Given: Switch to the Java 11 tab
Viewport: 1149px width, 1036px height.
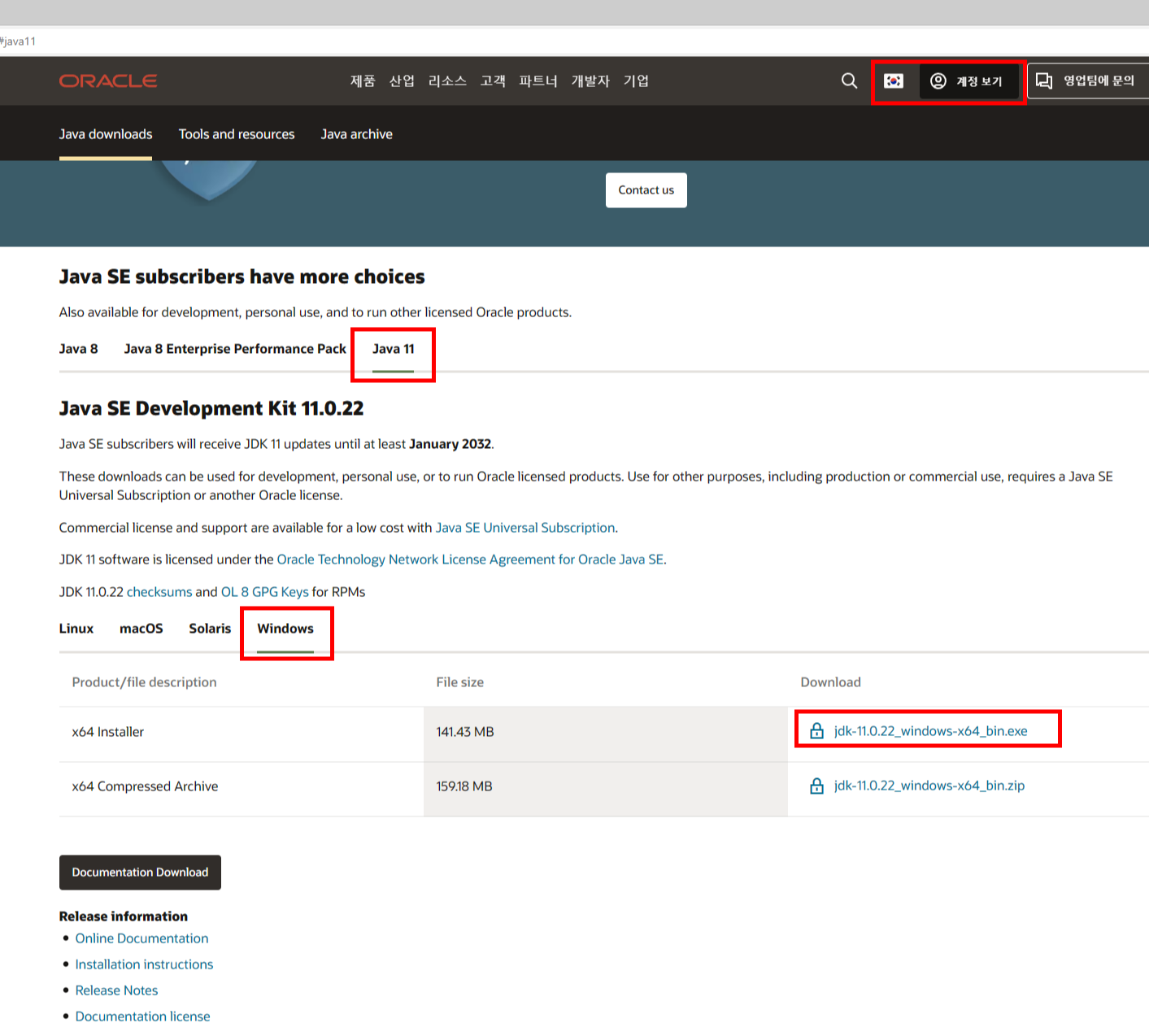Looking at the screenshot, I should tap(394, 349).
